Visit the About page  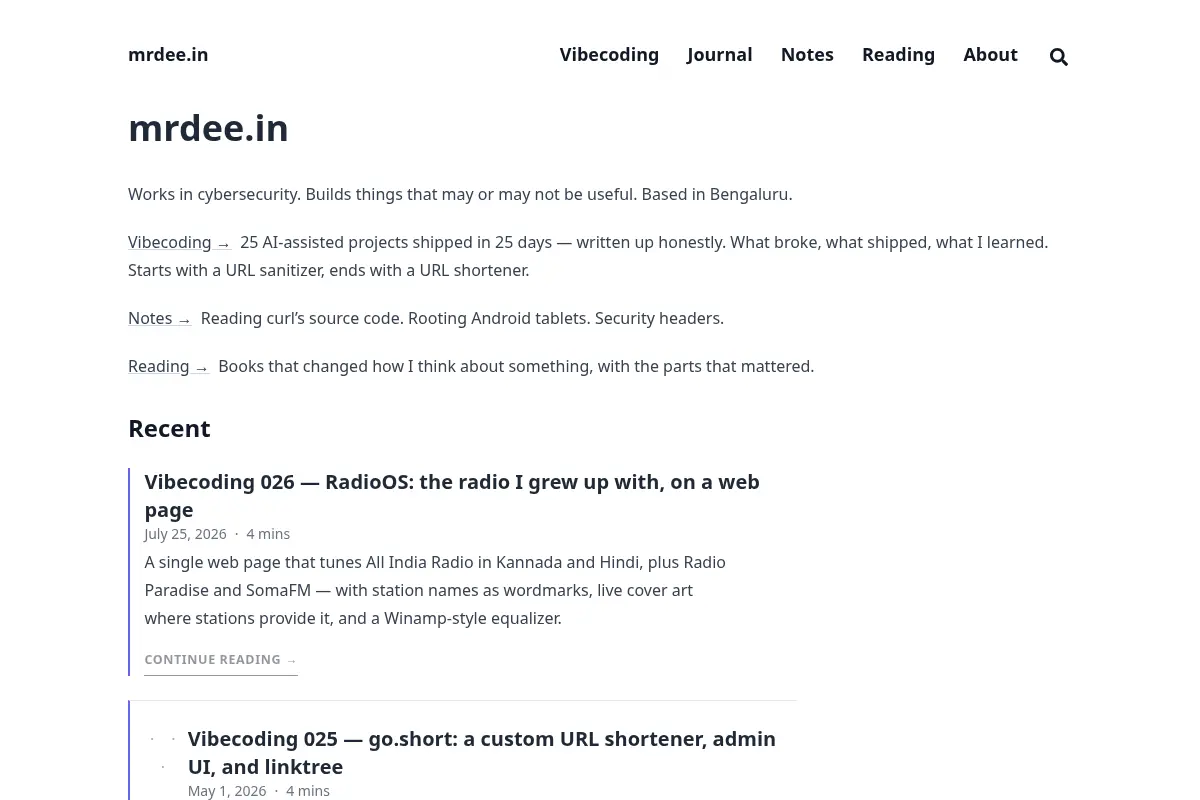pos(990,55)
